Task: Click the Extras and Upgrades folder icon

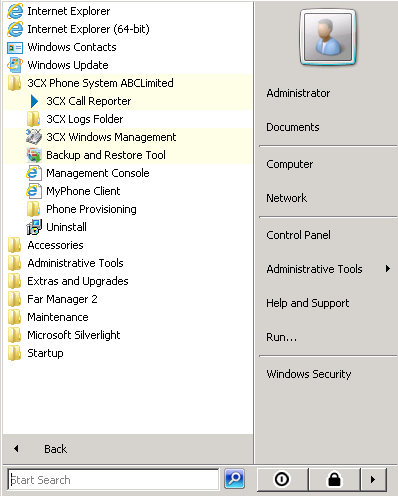Action: pos(14,281)
